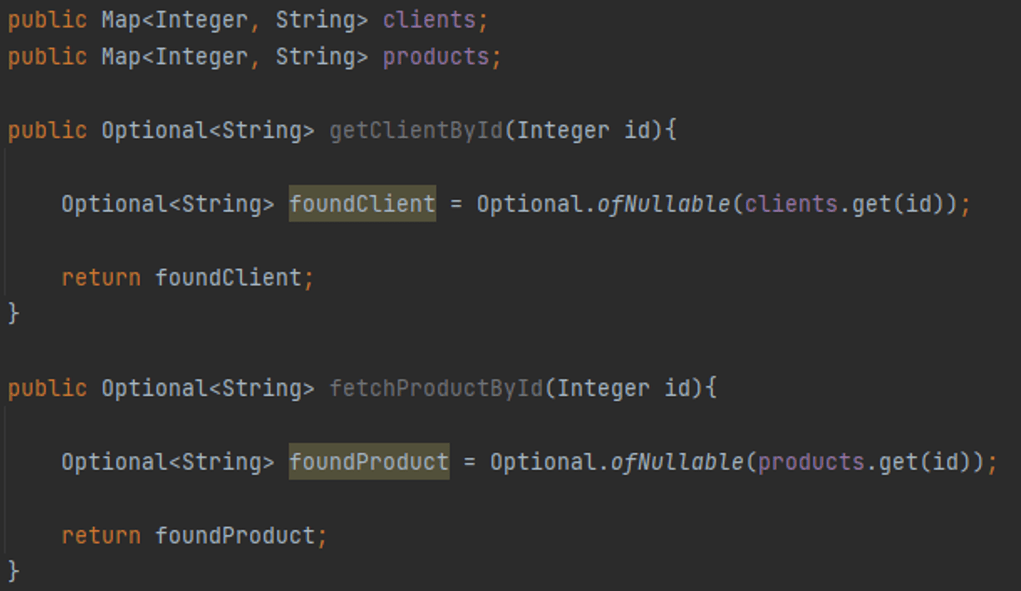
Task: Click the Integer id parameter of getClientById
Action: [x=584, y=130]
